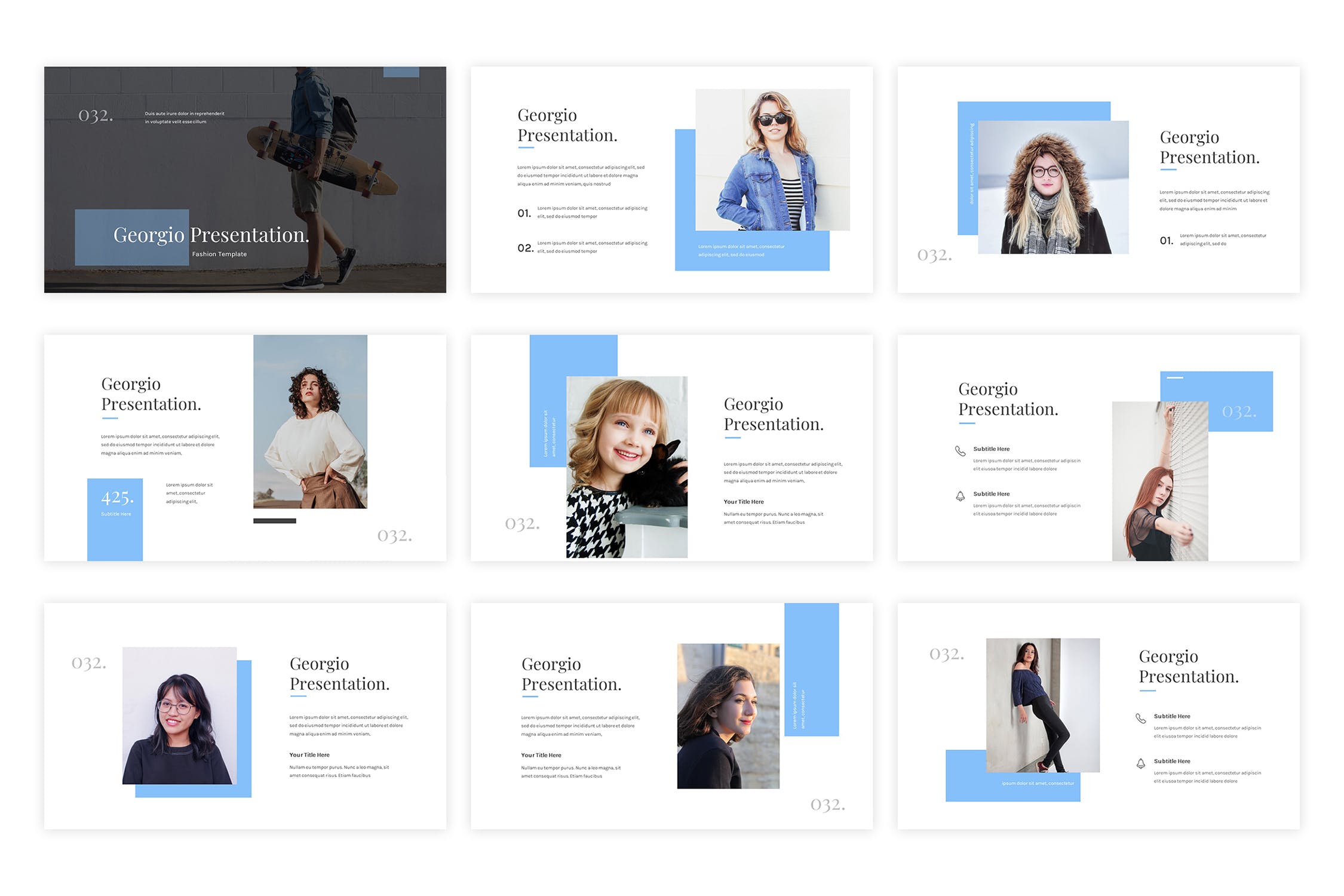Image resolution: width=1344 pixels, height=896 pixels.
Task: Click the woman leaning on wall photo
Action: pyautogui.click(x=1042, y=705)
